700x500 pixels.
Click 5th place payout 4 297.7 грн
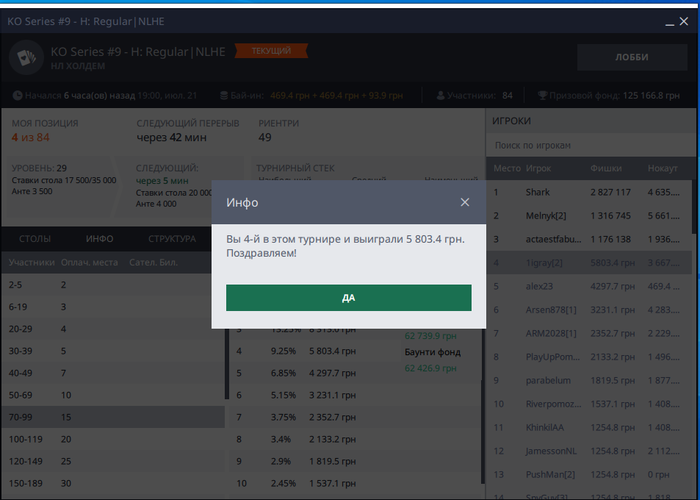333,373
